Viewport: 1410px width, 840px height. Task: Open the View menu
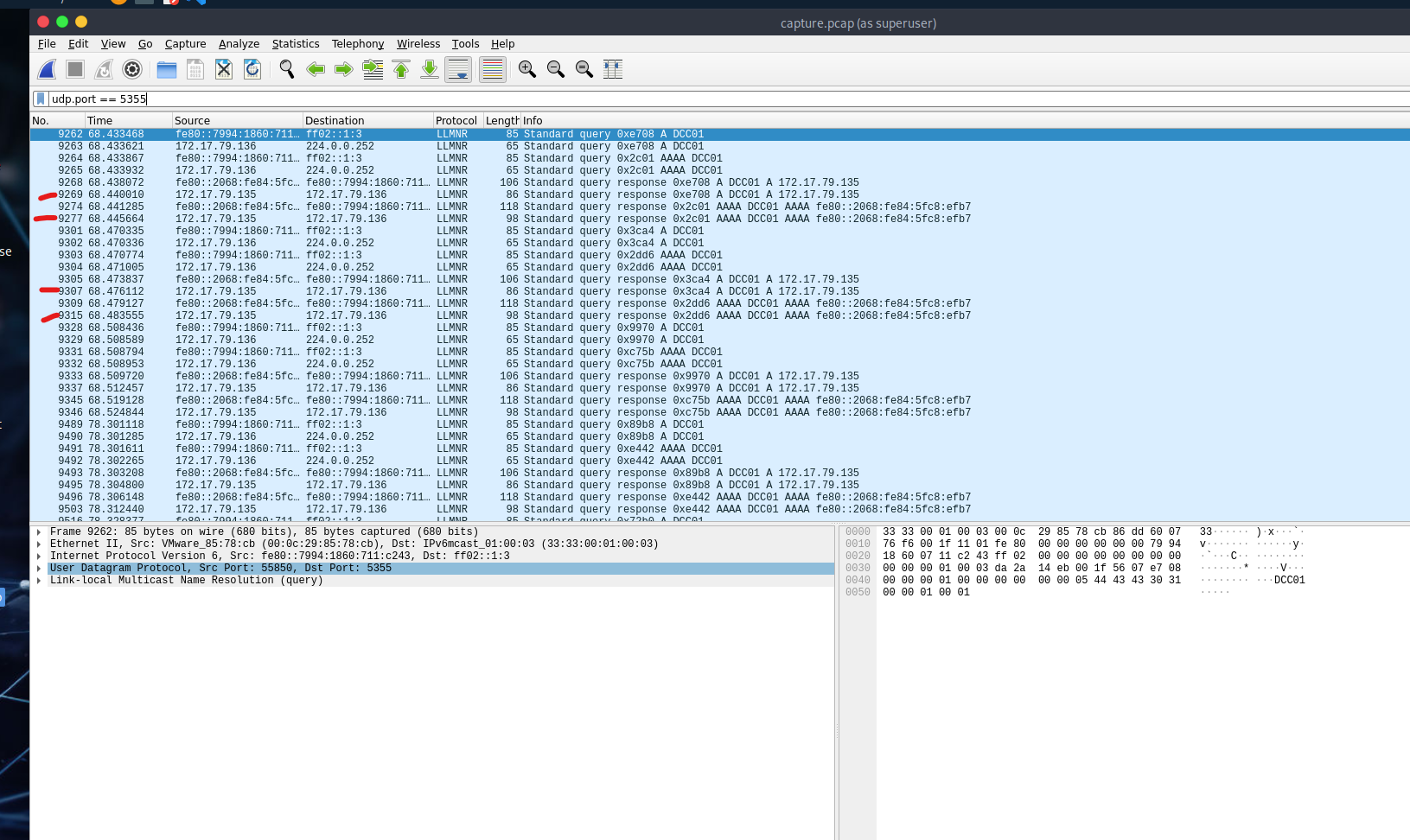click(113, 44)
